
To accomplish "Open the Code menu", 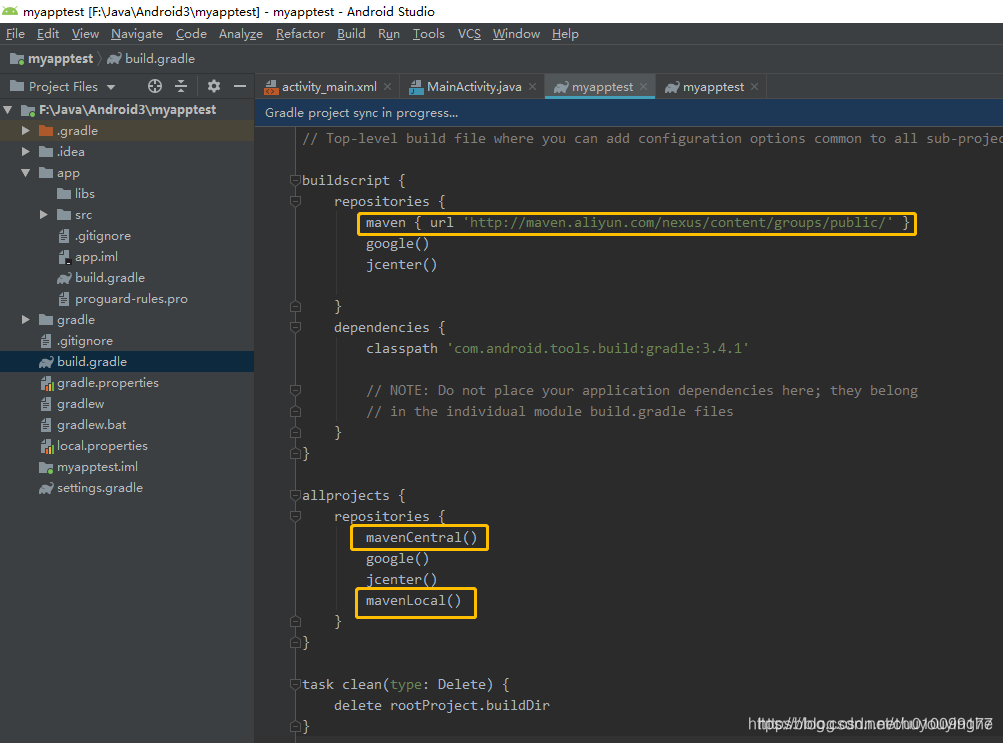I will [x=191, y=34].
